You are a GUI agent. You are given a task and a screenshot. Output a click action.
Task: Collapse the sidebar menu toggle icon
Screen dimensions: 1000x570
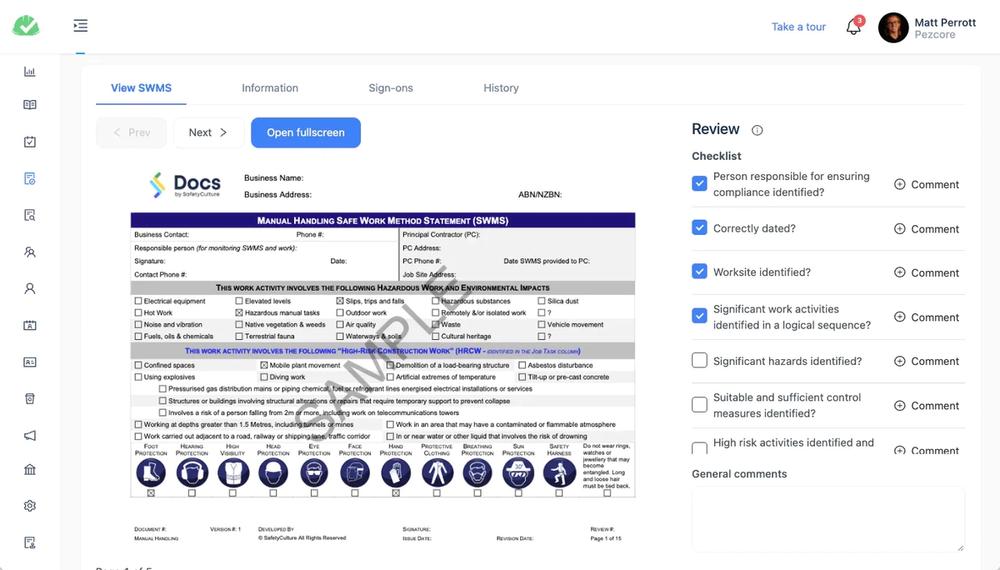pyautogui.click(x=80, y=26)
